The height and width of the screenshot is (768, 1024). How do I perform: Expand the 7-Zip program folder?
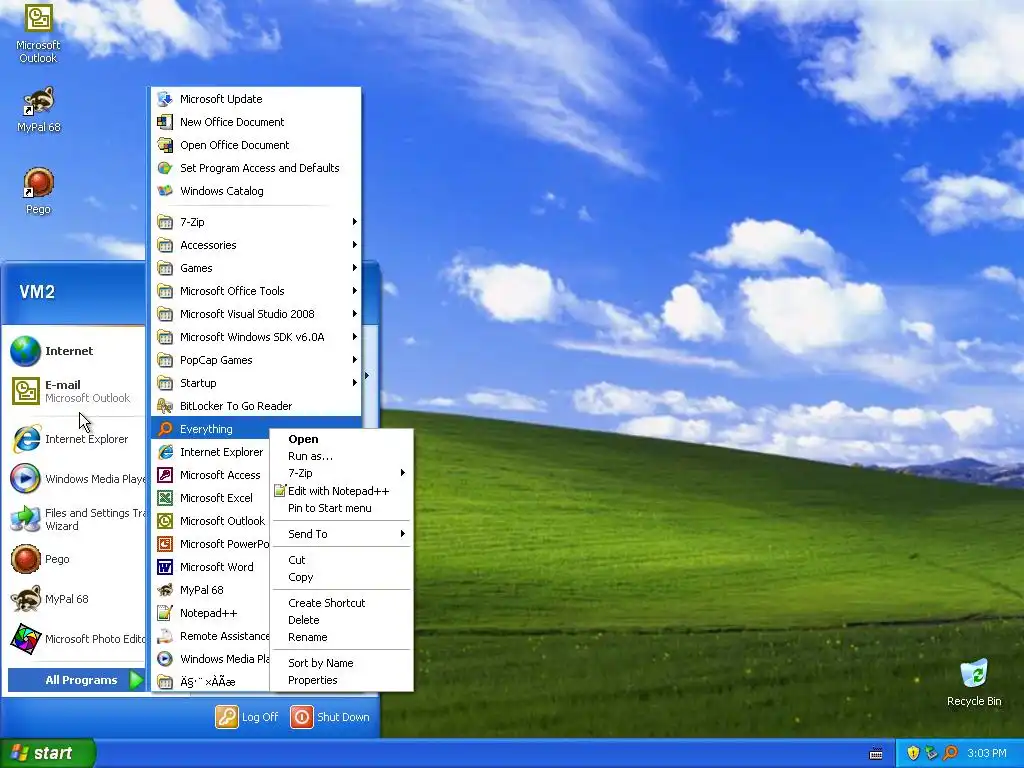(256, 222)
